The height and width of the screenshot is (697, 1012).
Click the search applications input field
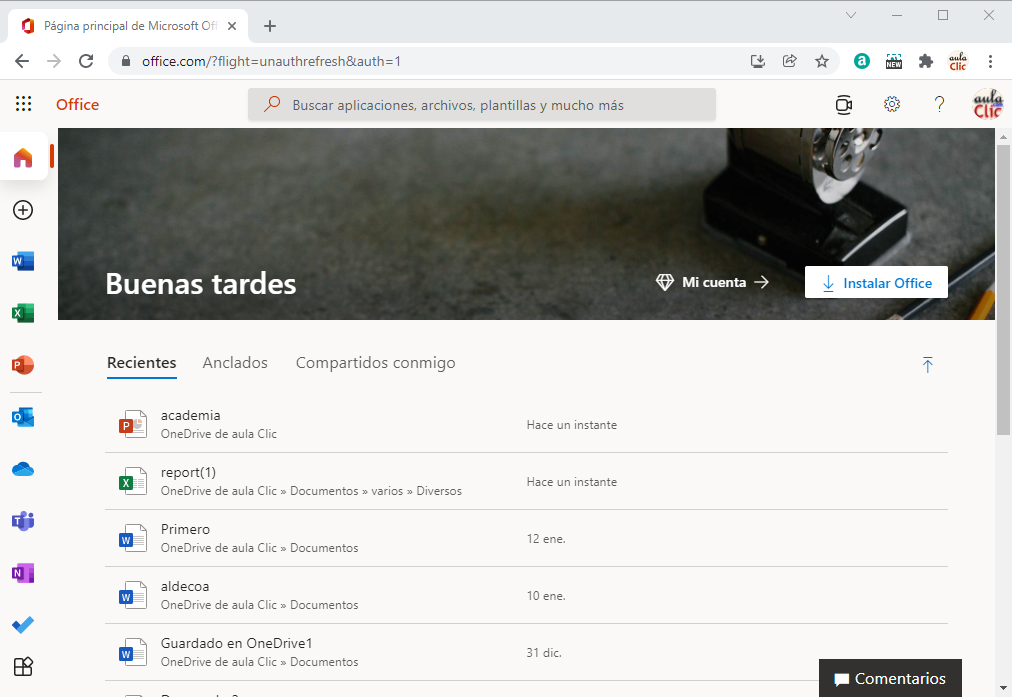[483, 104]
